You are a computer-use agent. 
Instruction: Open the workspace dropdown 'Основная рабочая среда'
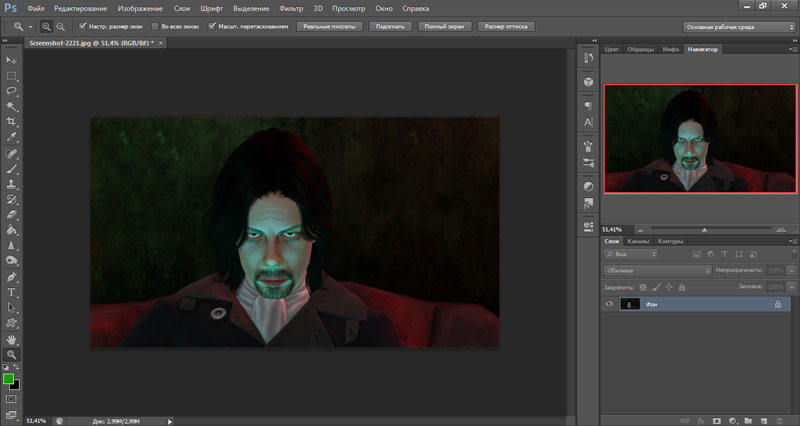point(738,27)
